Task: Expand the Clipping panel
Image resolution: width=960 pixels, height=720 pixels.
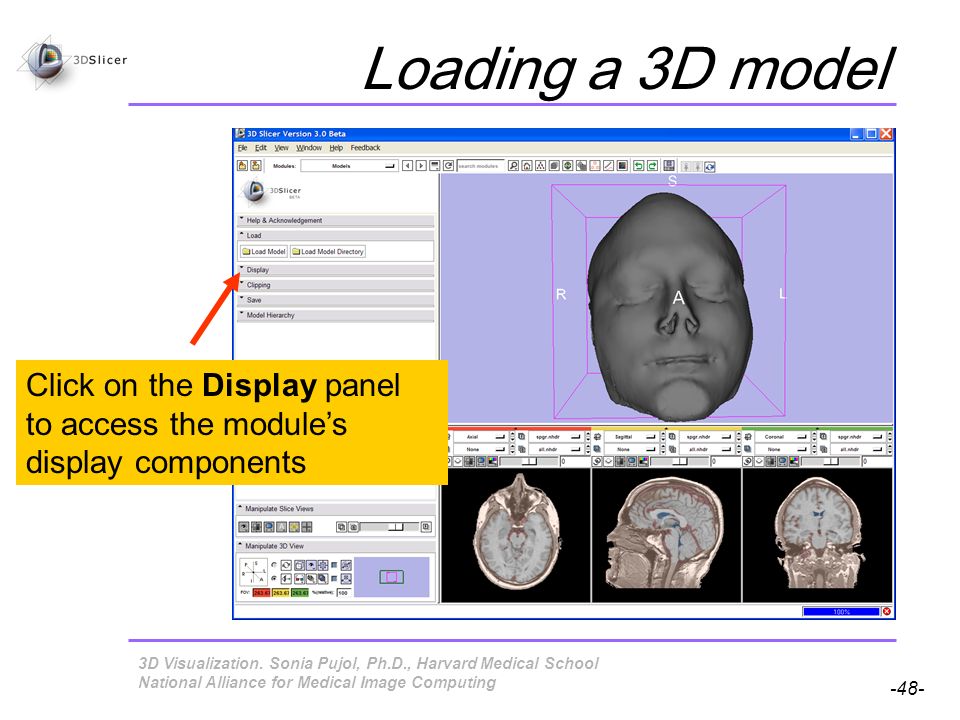Action: click(336, 285)
